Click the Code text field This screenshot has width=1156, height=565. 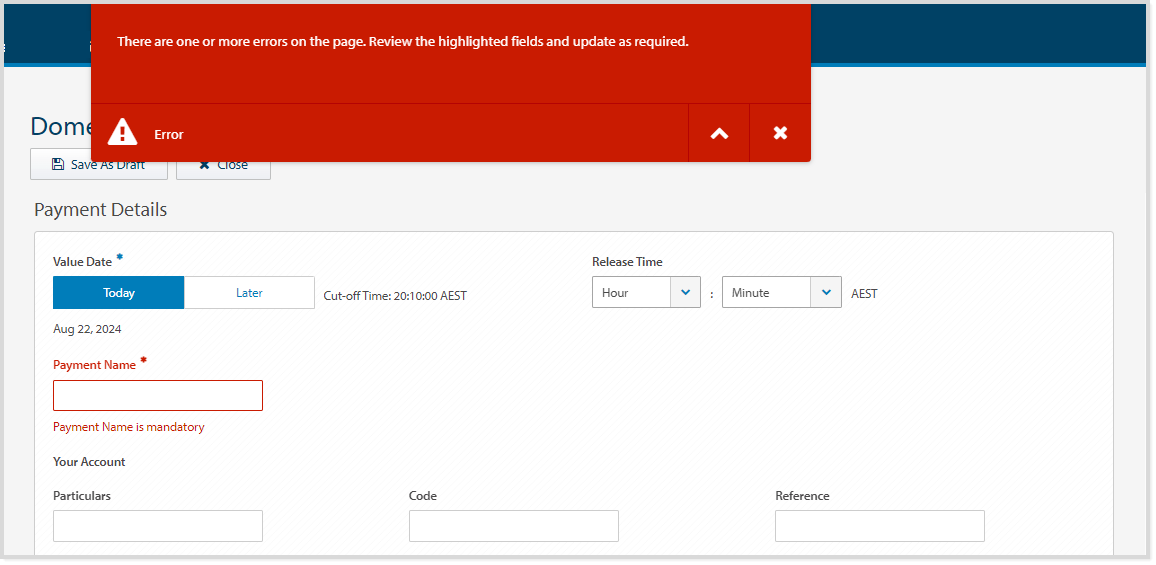coord(513,526)
